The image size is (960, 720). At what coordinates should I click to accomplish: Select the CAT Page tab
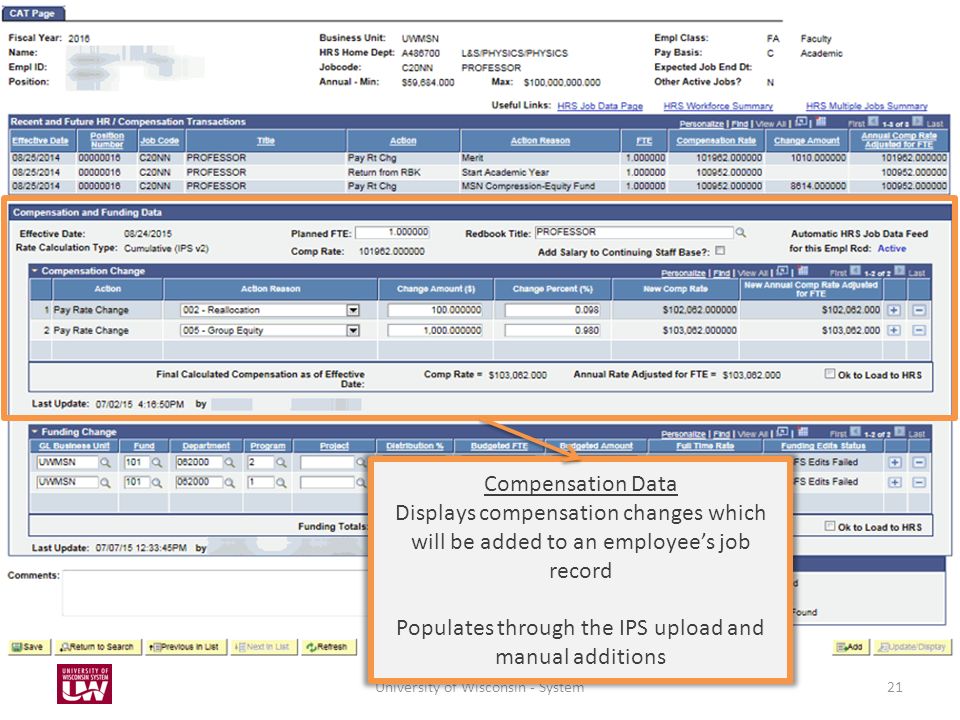point(32,13)
